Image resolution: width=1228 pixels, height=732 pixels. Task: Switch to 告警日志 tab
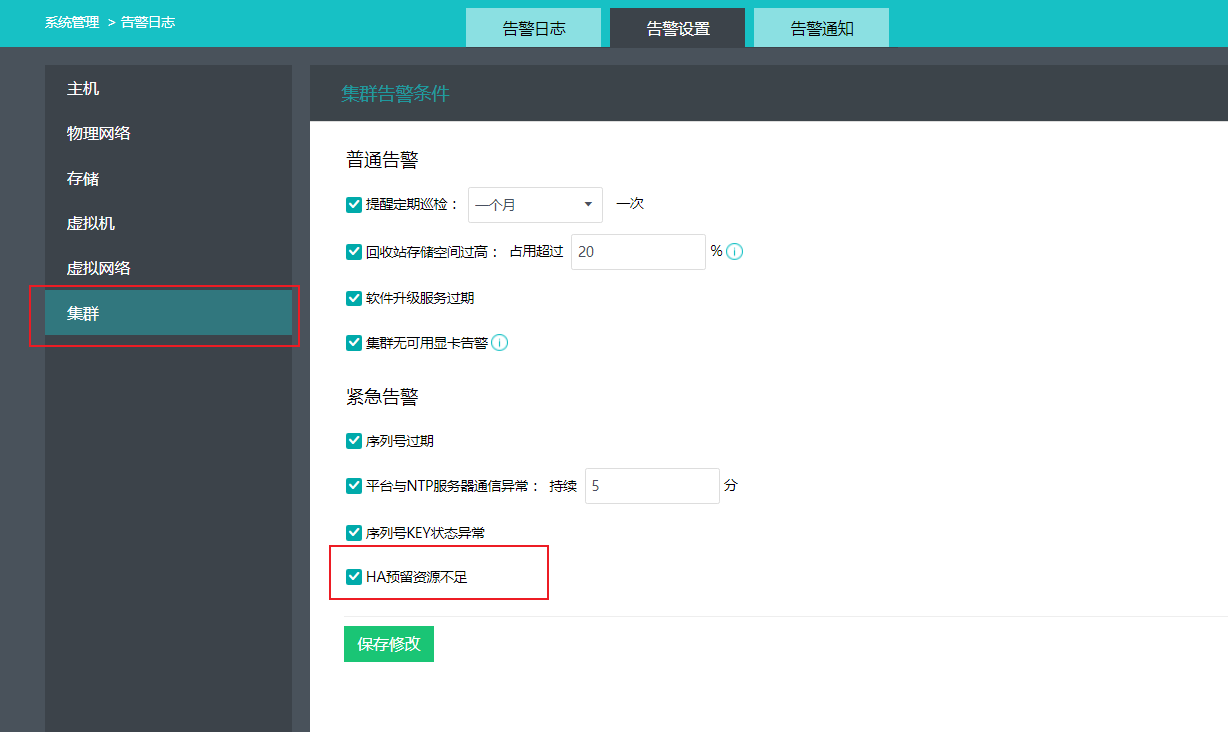534,28
